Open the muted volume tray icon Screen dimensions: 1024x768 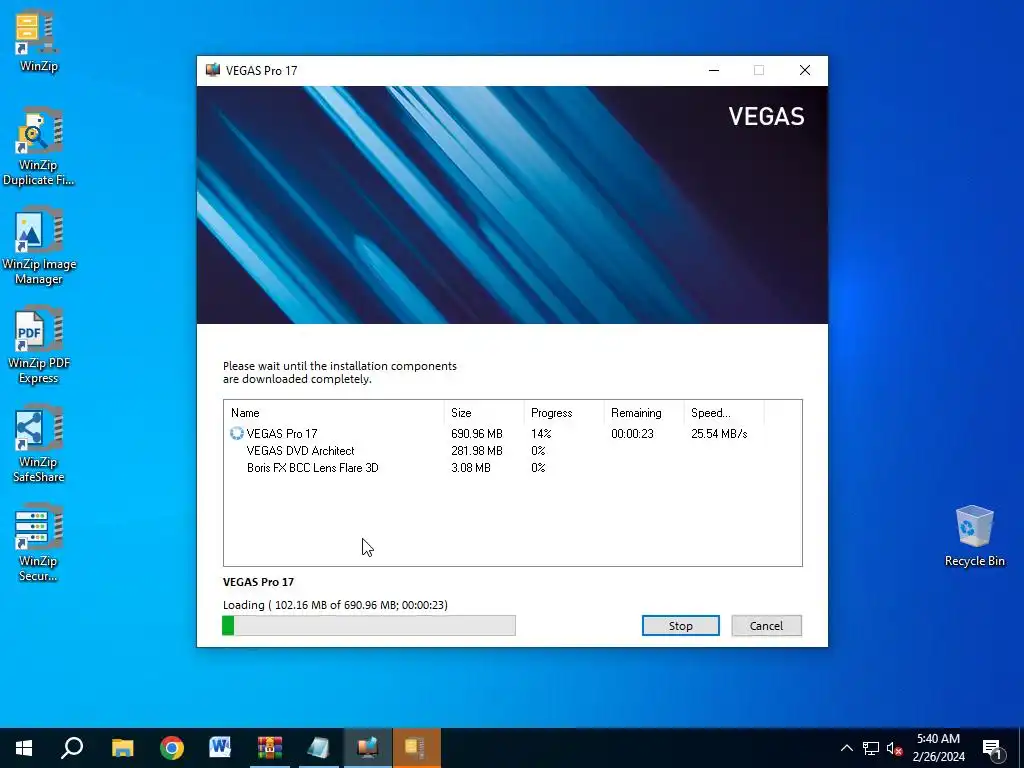coord(894,748)
